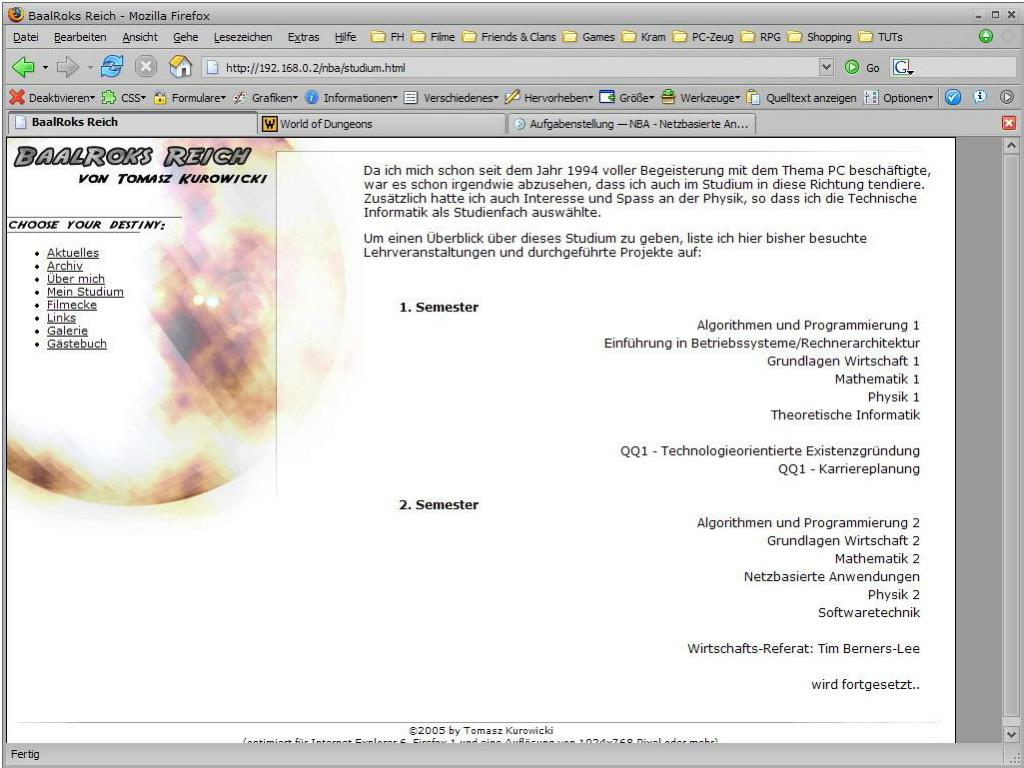Visit the Filmecke link
Image resolution: width=1024 pixels, height=768 pixels.
click(x=72, y=305)
